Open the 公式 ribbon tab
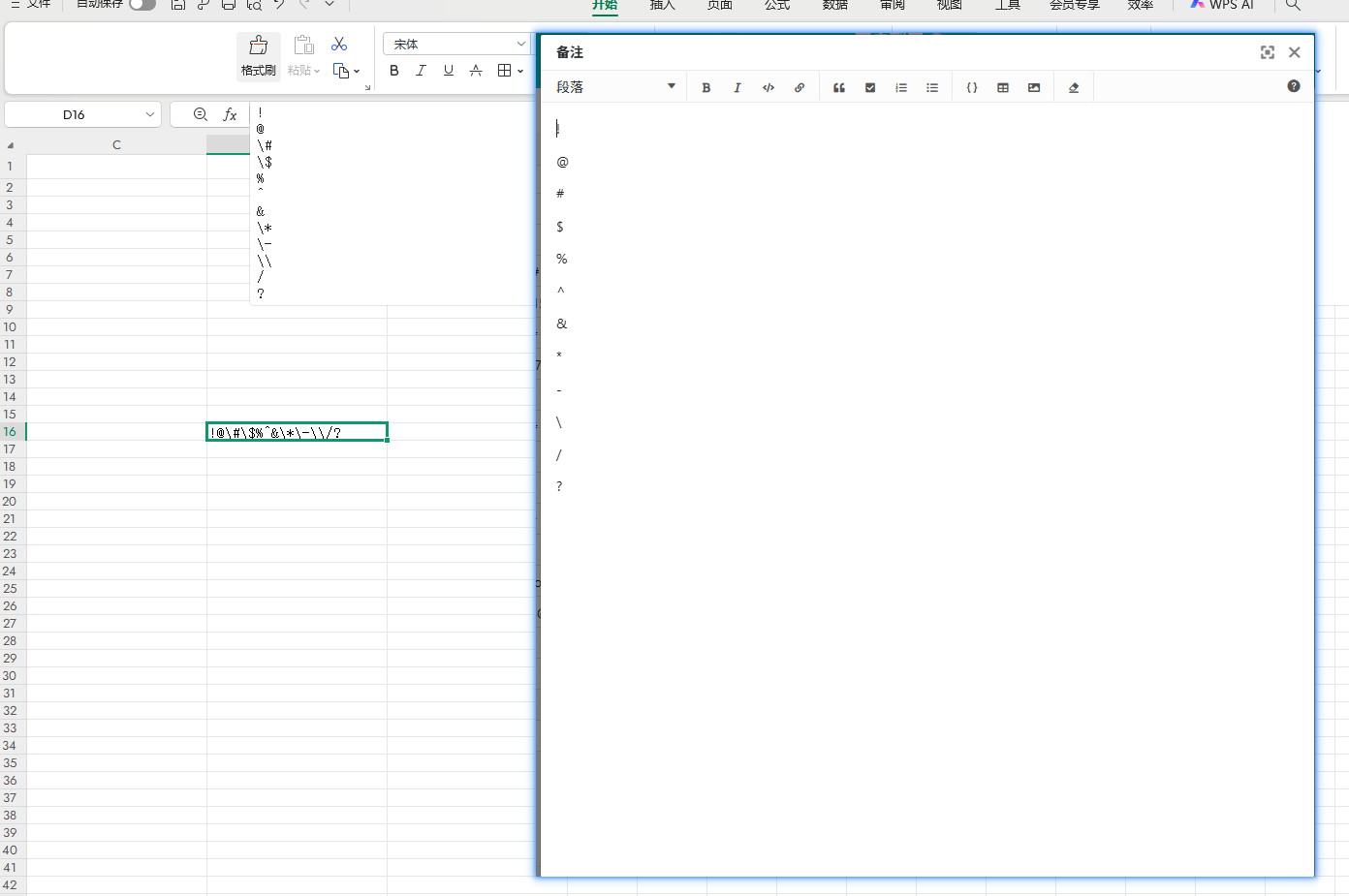The image size is (1349, 896). (777, 5)
